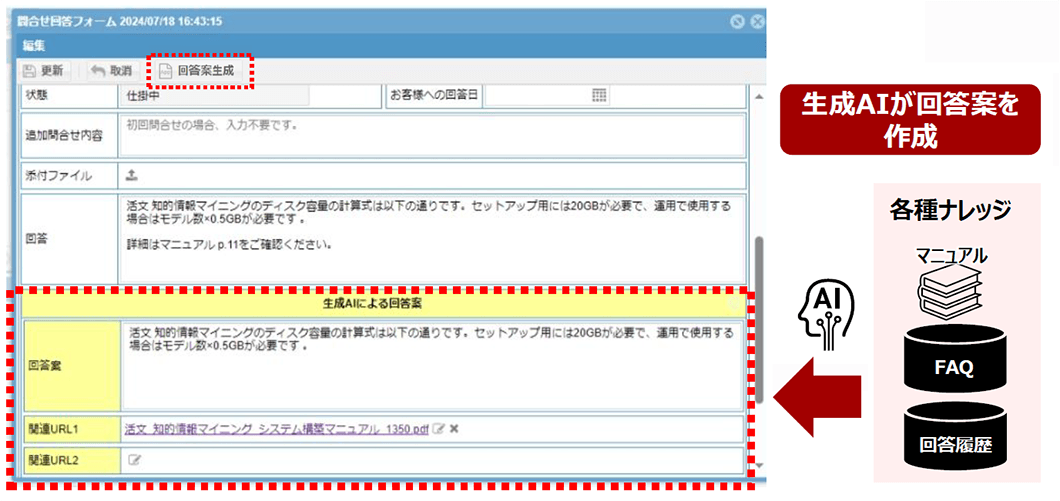Click the scroll down arrow of the form
1060x501 pixels.
759,465
